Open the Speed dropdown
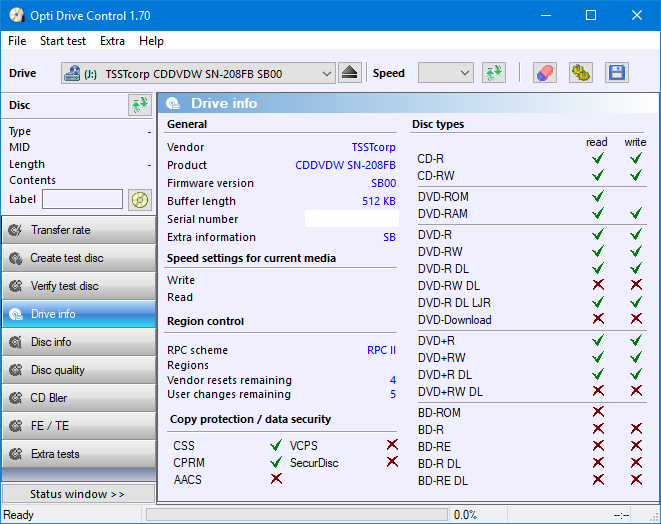This screenshot has width=661, height=524. (x=446, y=73)
